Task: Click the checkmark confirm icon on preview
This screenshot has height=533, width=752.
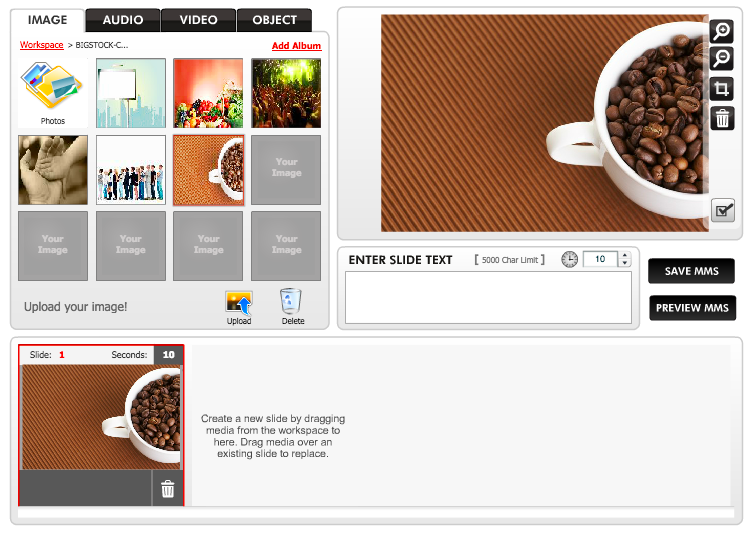Action: (x=723, y=210)
